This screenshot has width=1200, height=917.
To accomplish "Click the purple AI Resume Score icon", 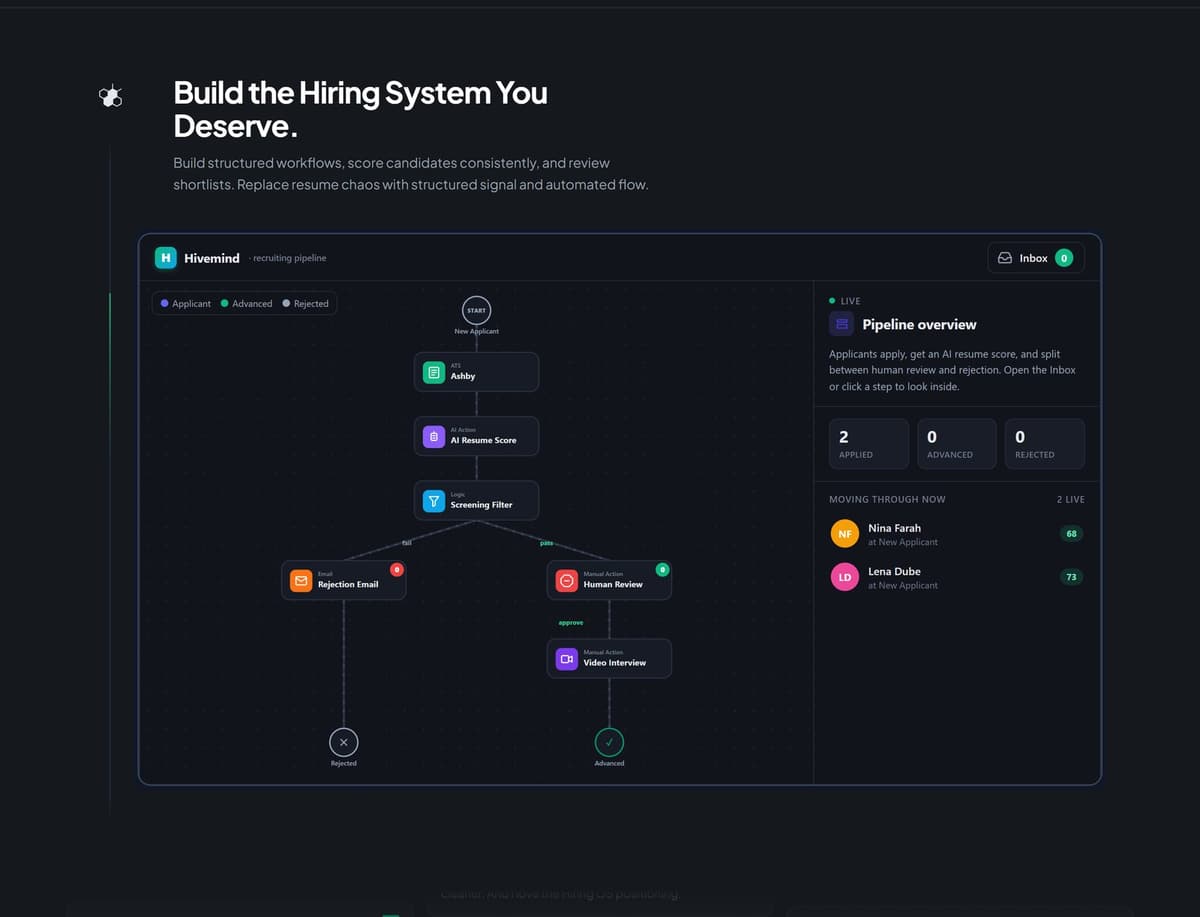I will pyautogui.click(x=434, y=436).
